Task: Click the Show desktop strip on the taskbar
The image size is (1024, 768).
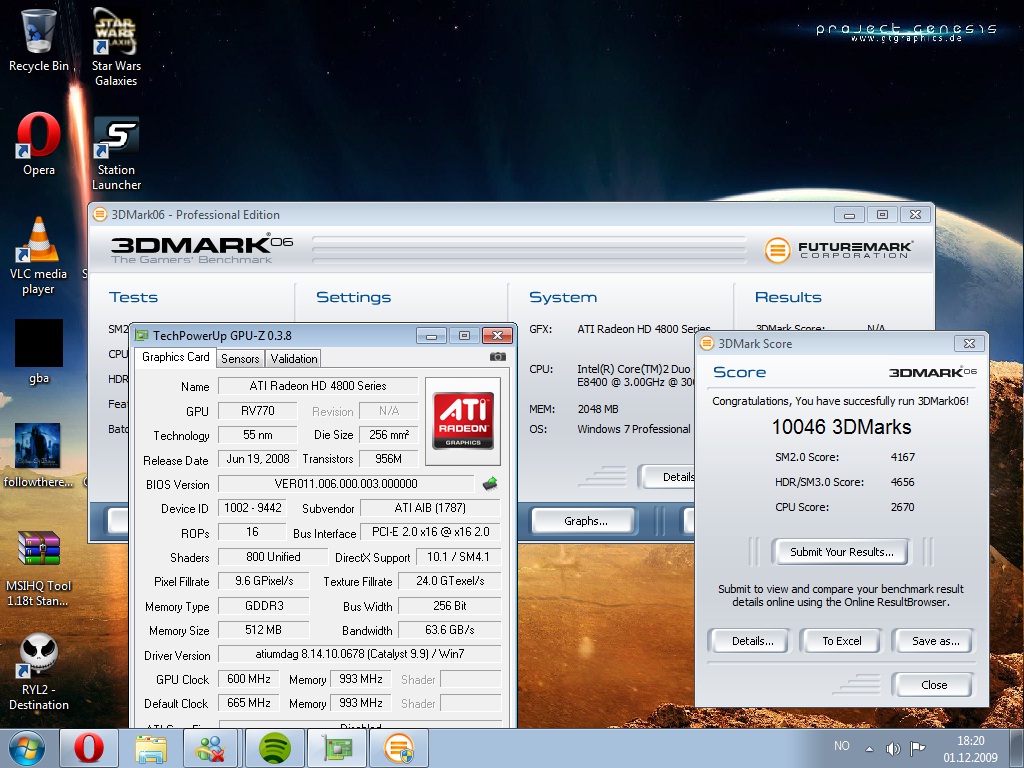Action: click(1017, 748)
